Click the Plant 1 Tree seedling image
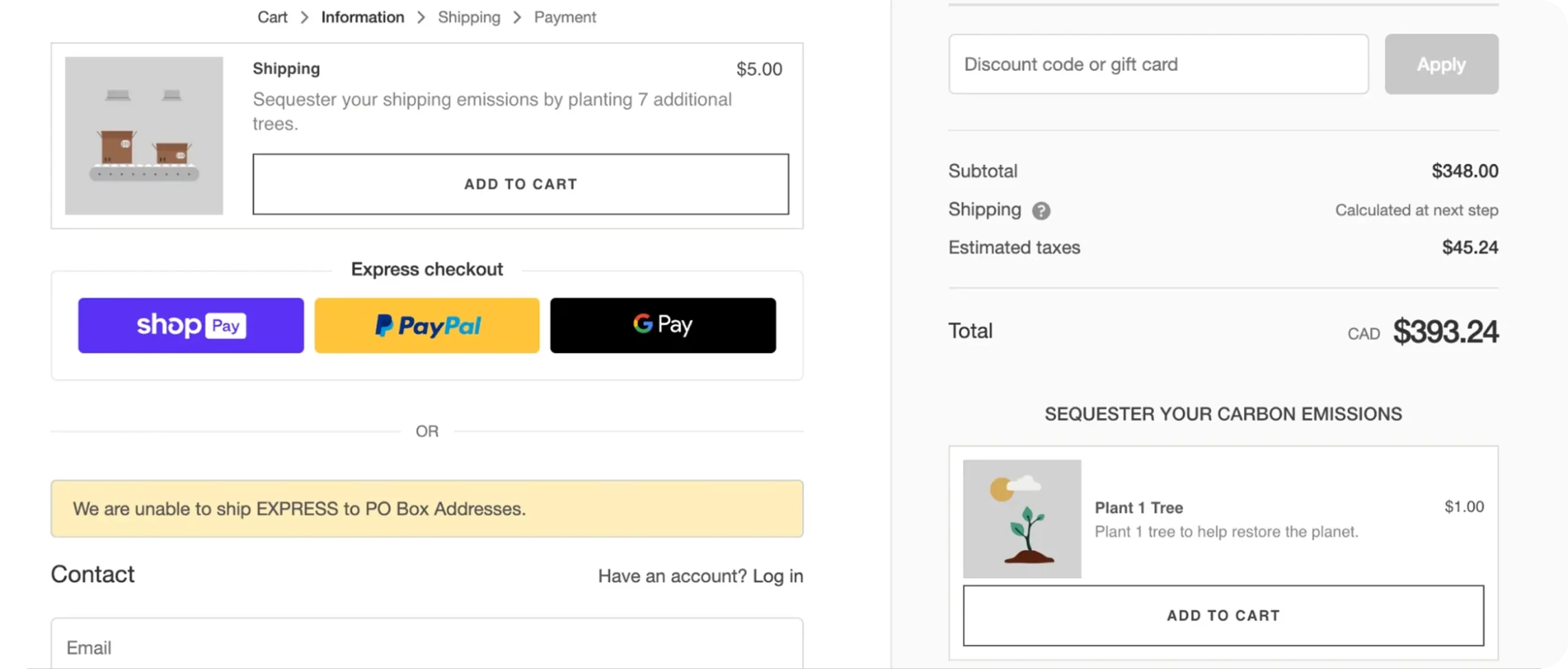The height and width of the screenshot is (669, 1568). 1022,519
